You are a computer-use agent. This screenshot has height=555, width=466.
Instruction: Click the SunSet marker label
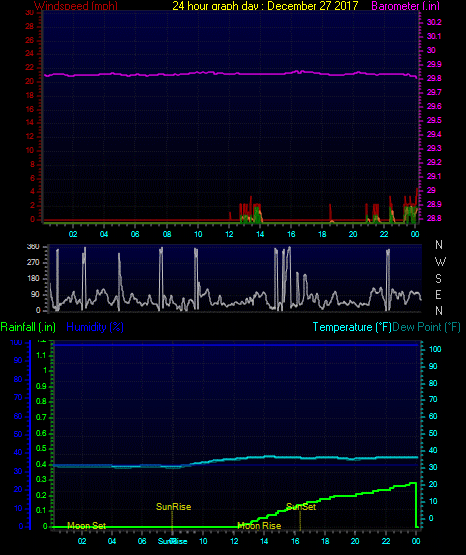(x=301, y=507)
